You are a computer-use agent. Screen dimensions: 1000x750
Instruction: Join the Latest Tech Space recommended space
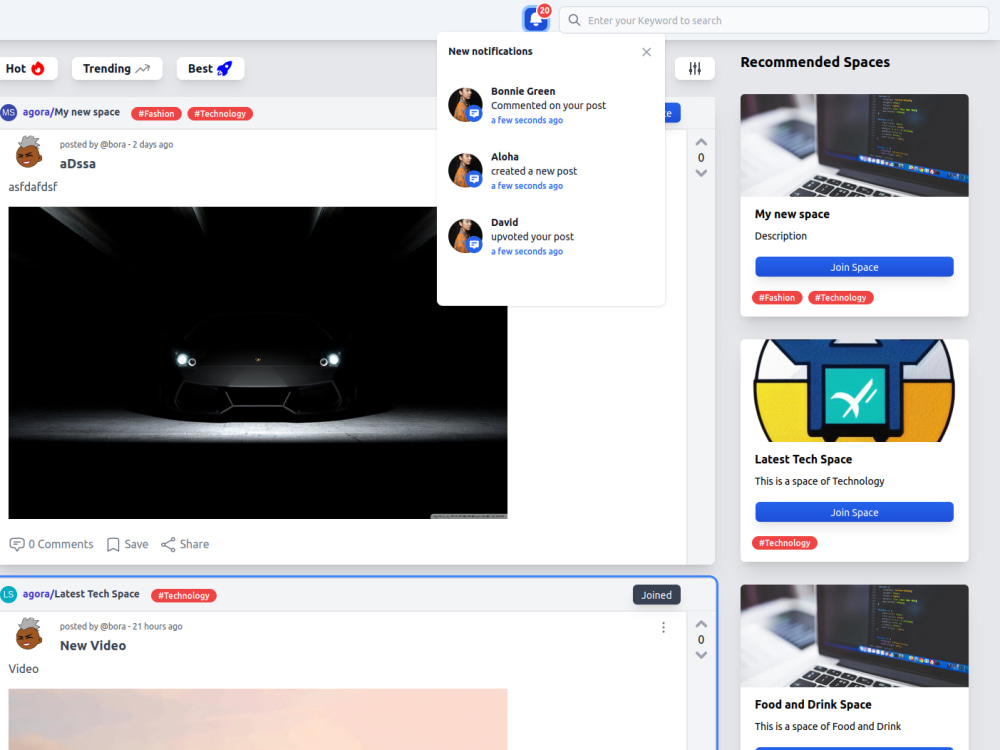click(x=854, y=512)
